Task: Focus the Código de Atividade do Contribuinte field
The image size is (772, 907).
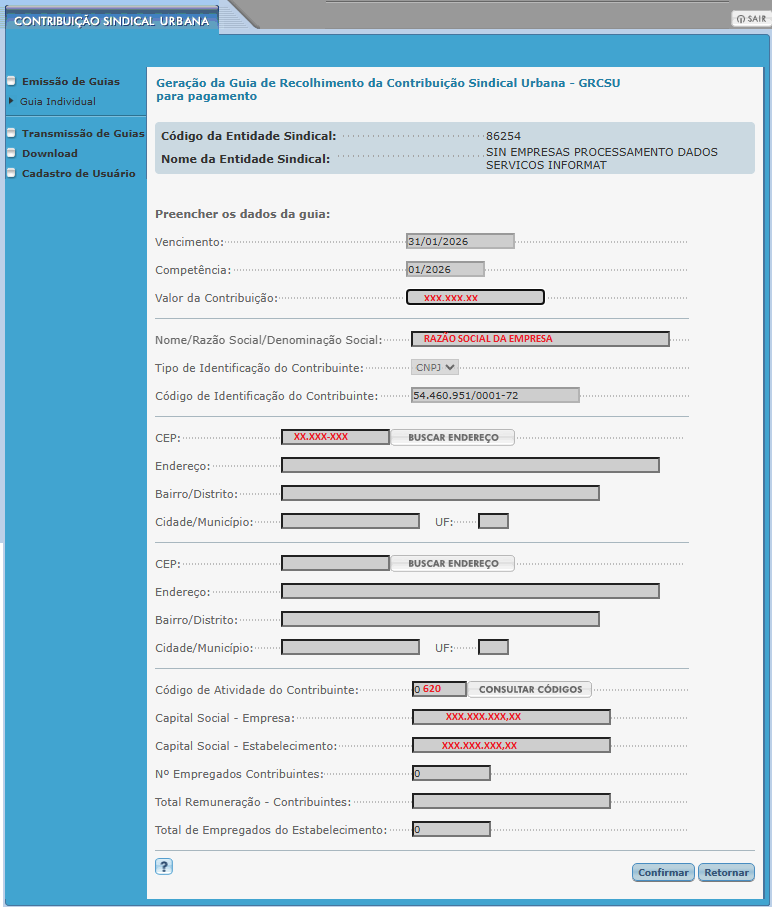Action: (x=439, y=689)
